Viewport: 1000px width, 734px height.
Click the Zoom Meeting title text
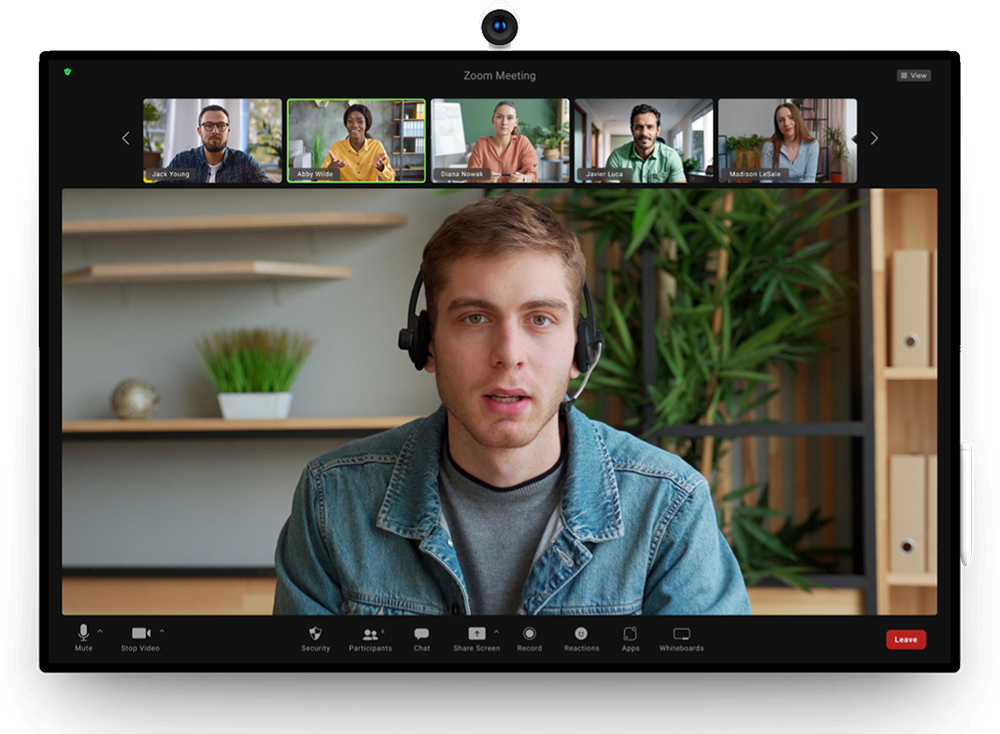(x=499, y=75)
